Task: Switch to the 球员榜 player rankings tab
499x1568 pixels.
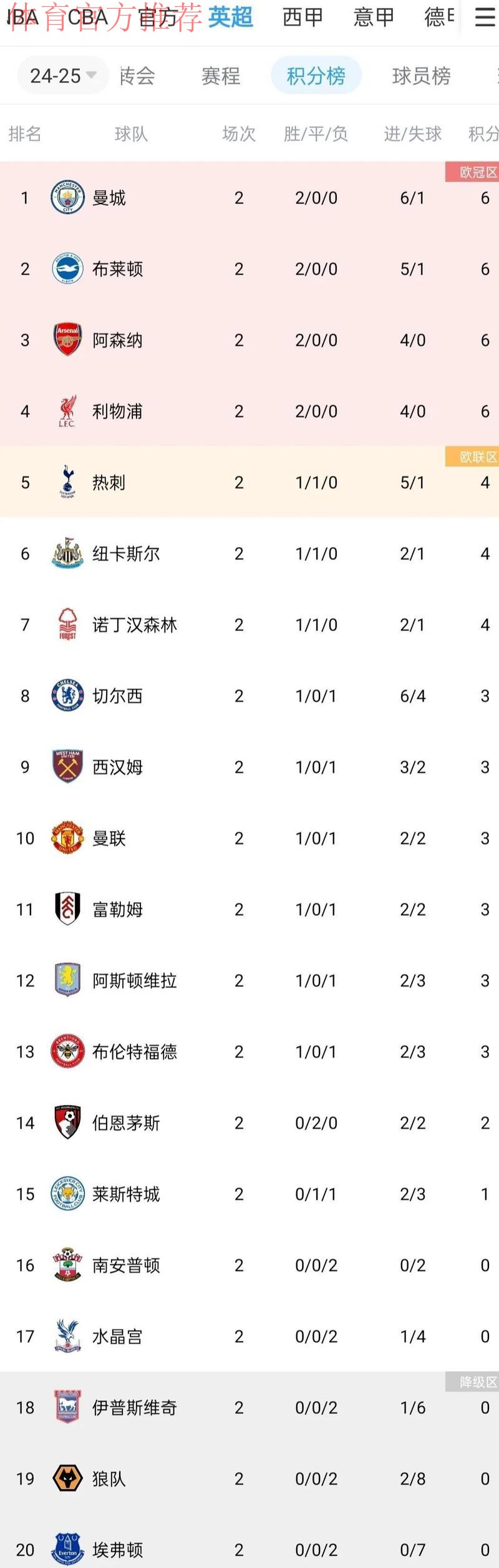Action: click(x=420, y=75)
